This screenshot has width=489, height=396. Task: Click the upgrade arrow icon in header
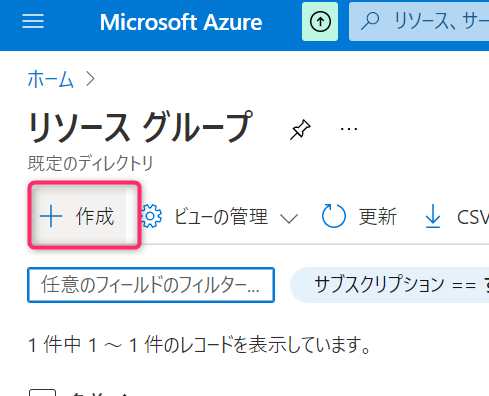pos(320,22)
